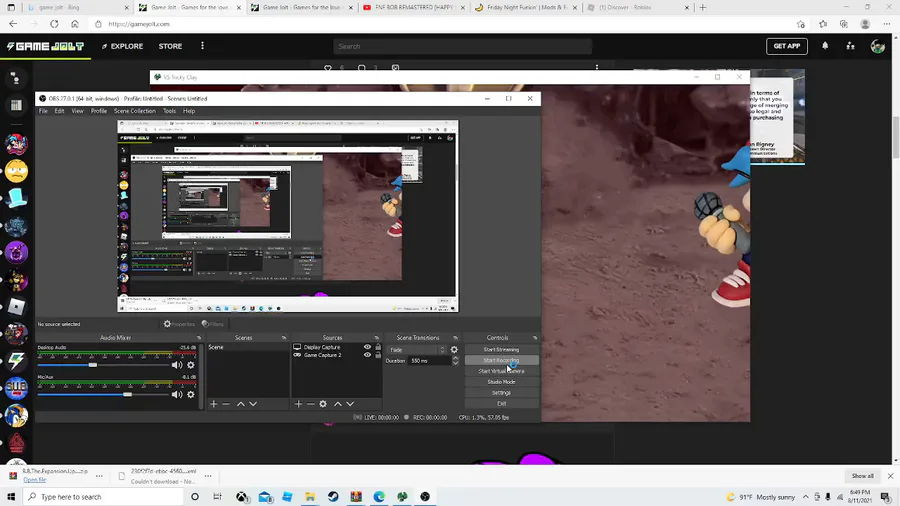Mute the Desktop Audio speaker icon

(177, 365)
